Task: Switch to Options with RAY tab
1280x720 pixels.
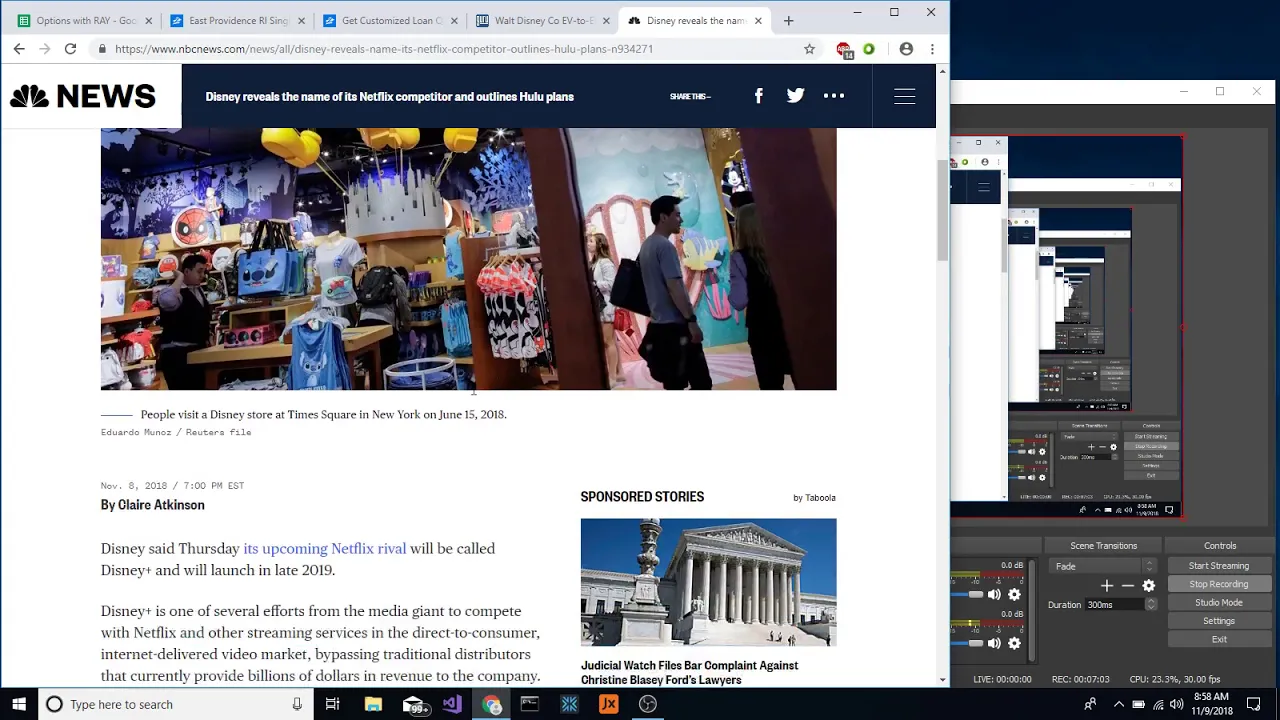Action: [86, 20]
